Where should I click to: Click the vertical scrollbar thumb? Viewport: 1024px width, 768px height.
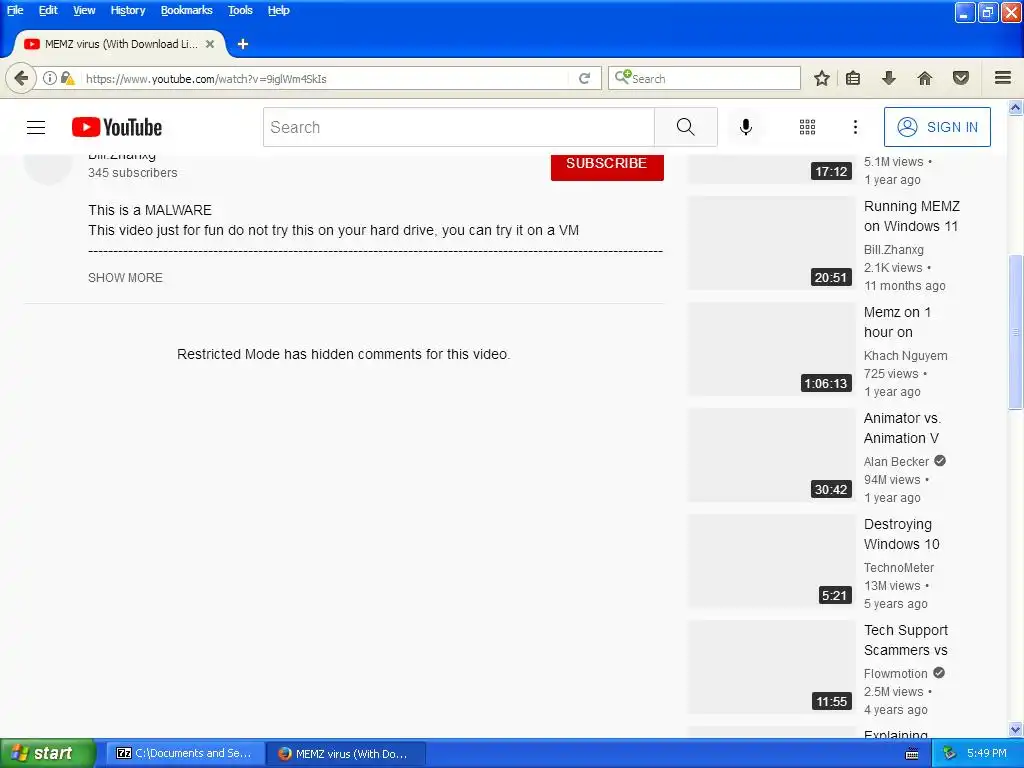coord(1016,332)
